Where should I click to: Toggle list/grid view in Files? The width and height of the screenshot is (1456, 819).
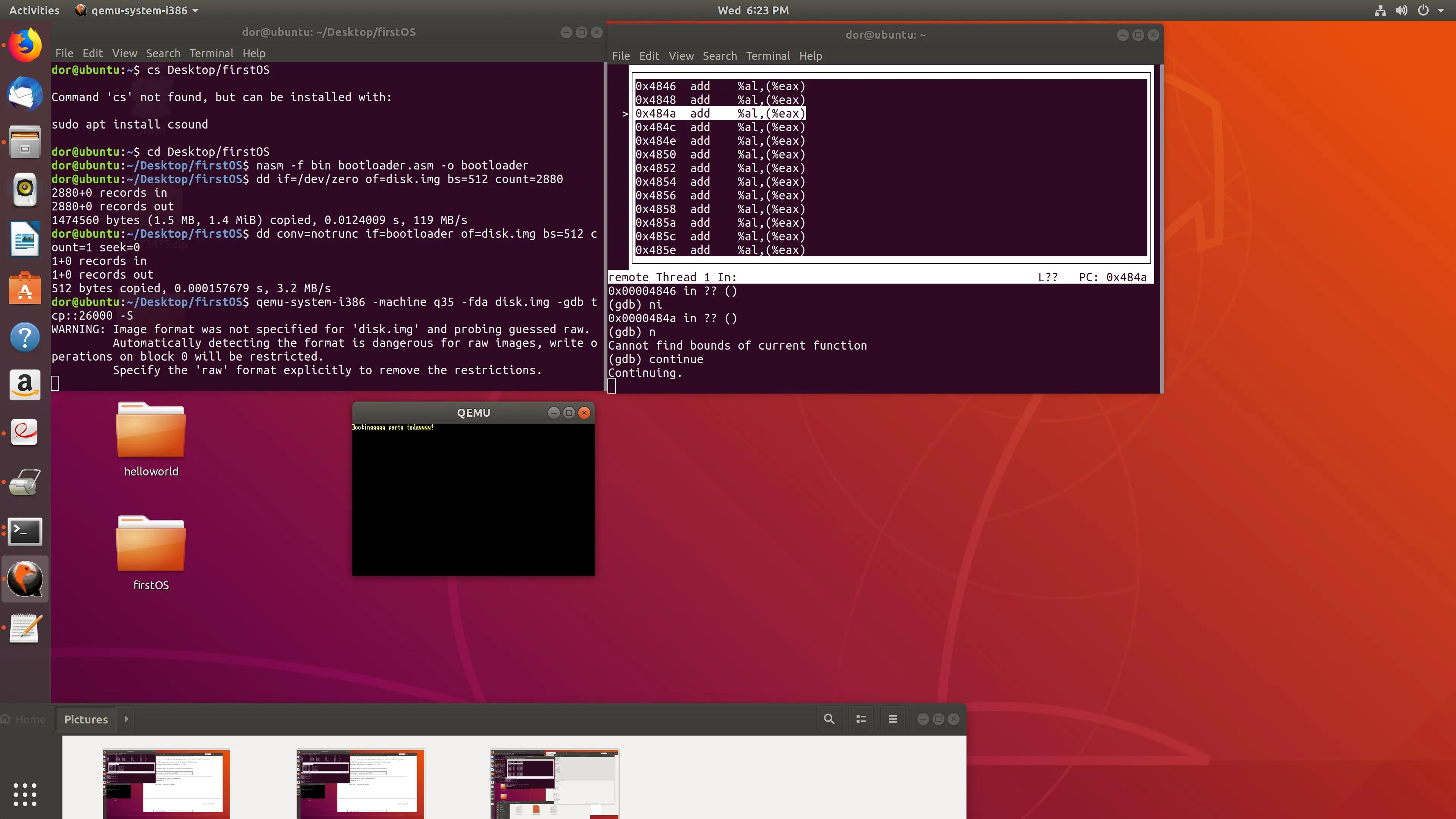coord(861,719)
